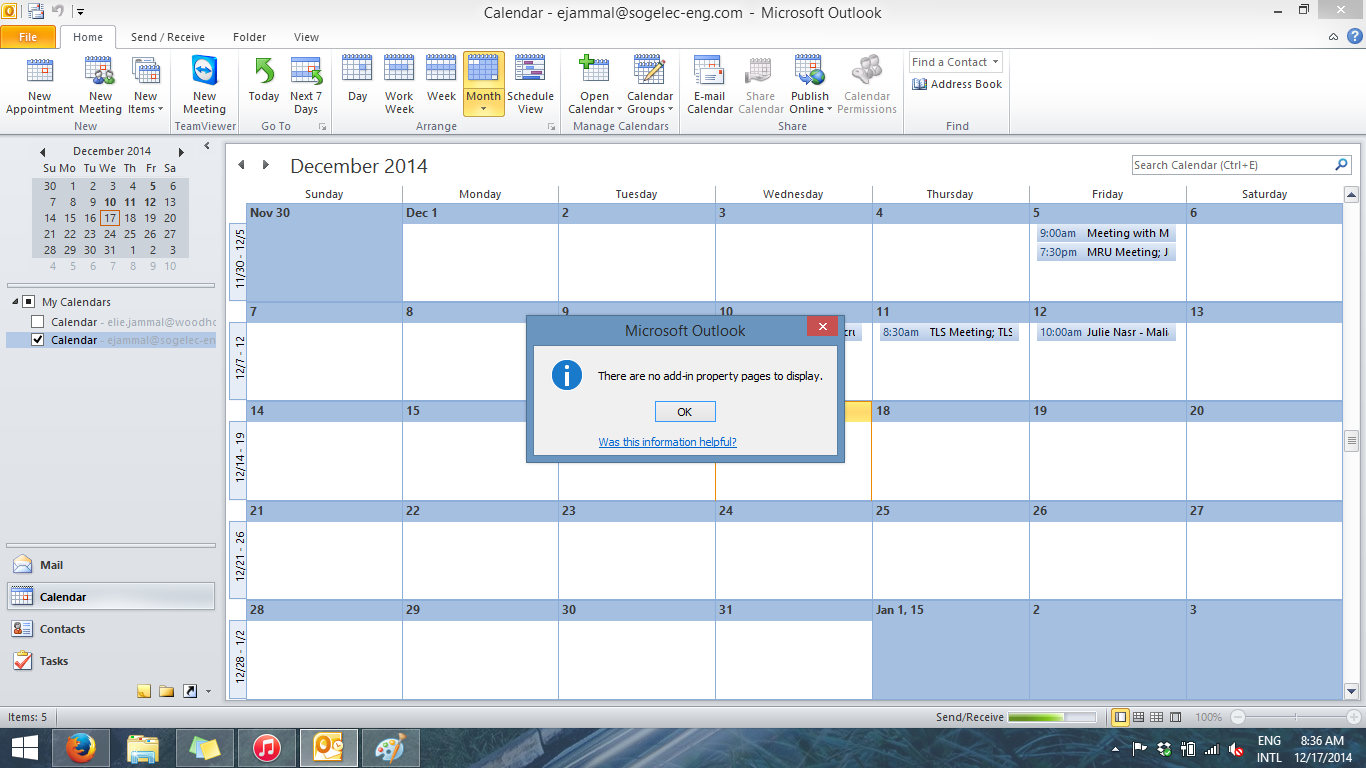This screenshot has height=768, width=1366.
Task: Show the Next 7 Days
Action: pos(306,86)
